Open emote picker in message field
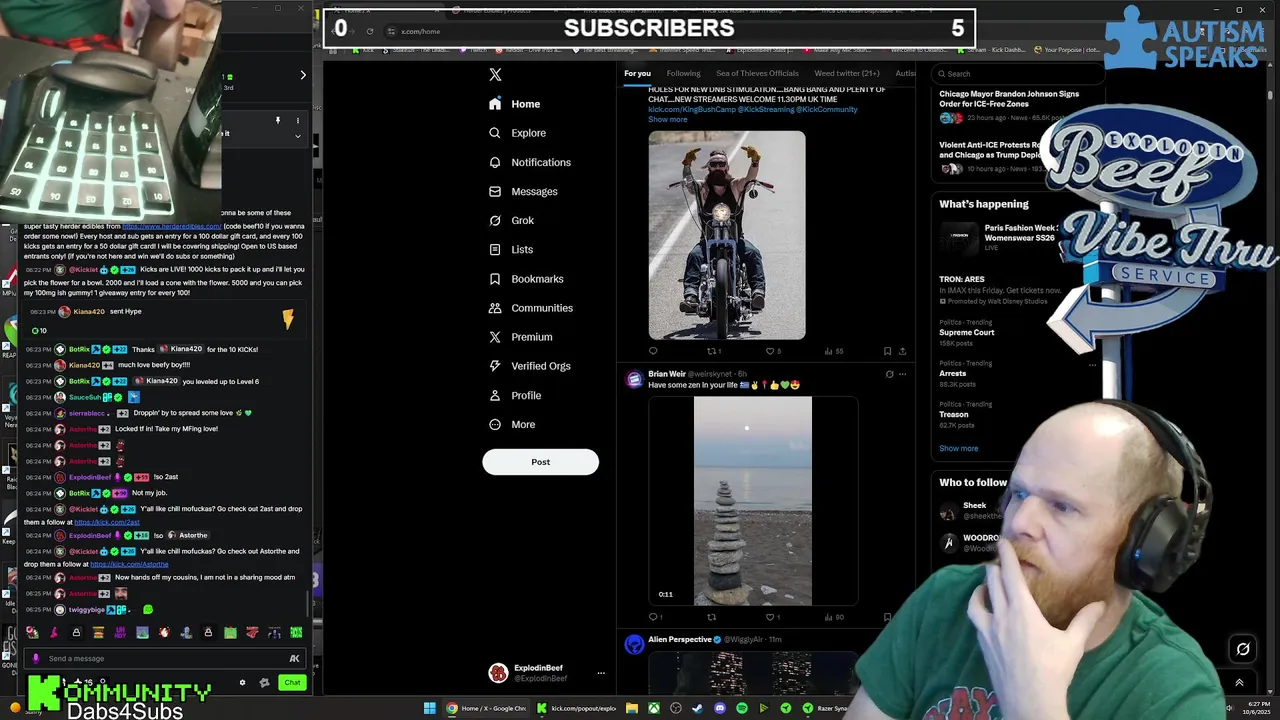 coord(294,658)
